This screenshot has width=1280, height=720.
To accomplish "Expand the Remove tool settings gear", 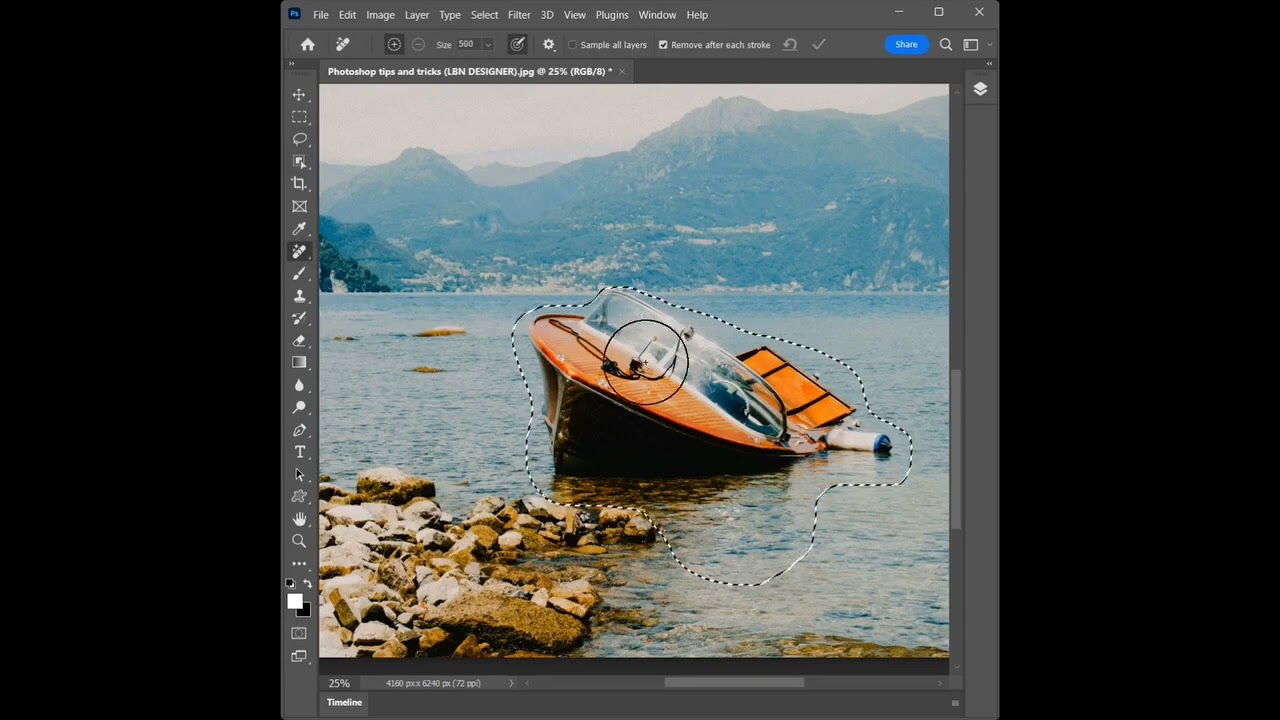I will 549,45.
